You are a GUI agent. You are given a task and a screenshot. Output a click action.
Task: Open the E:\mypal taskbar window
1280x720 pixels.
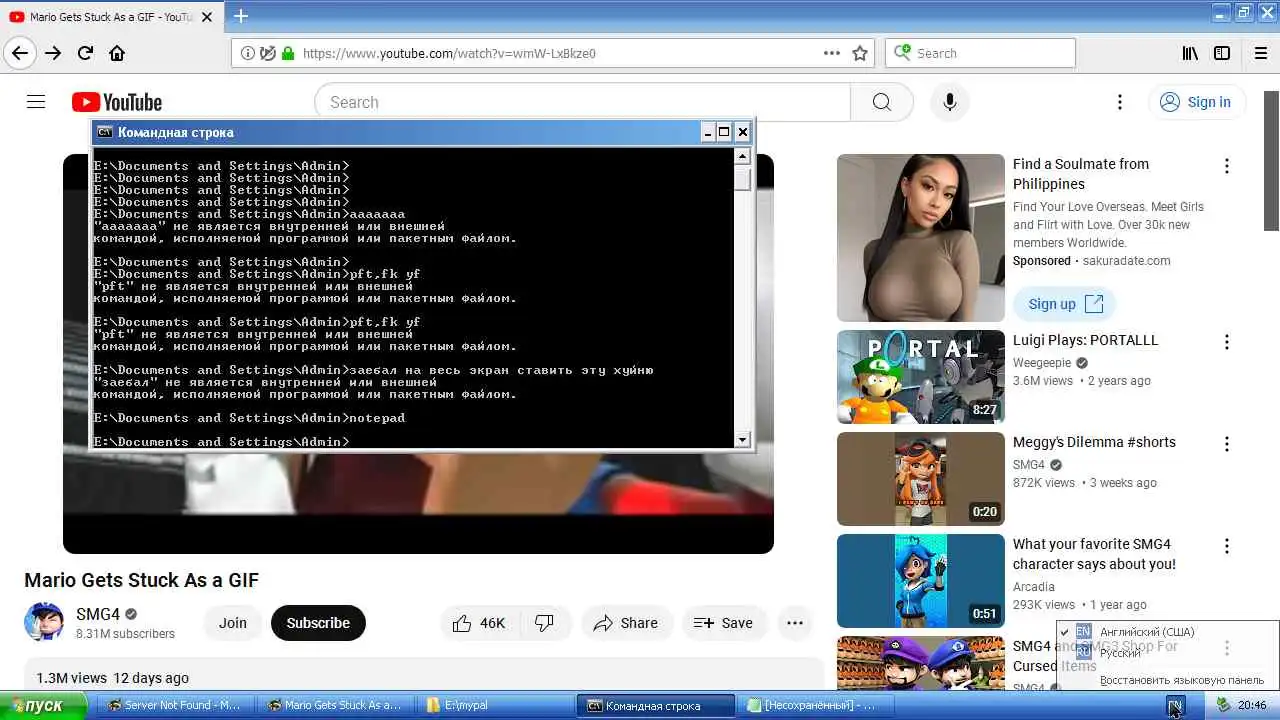[x=494, y=705]
